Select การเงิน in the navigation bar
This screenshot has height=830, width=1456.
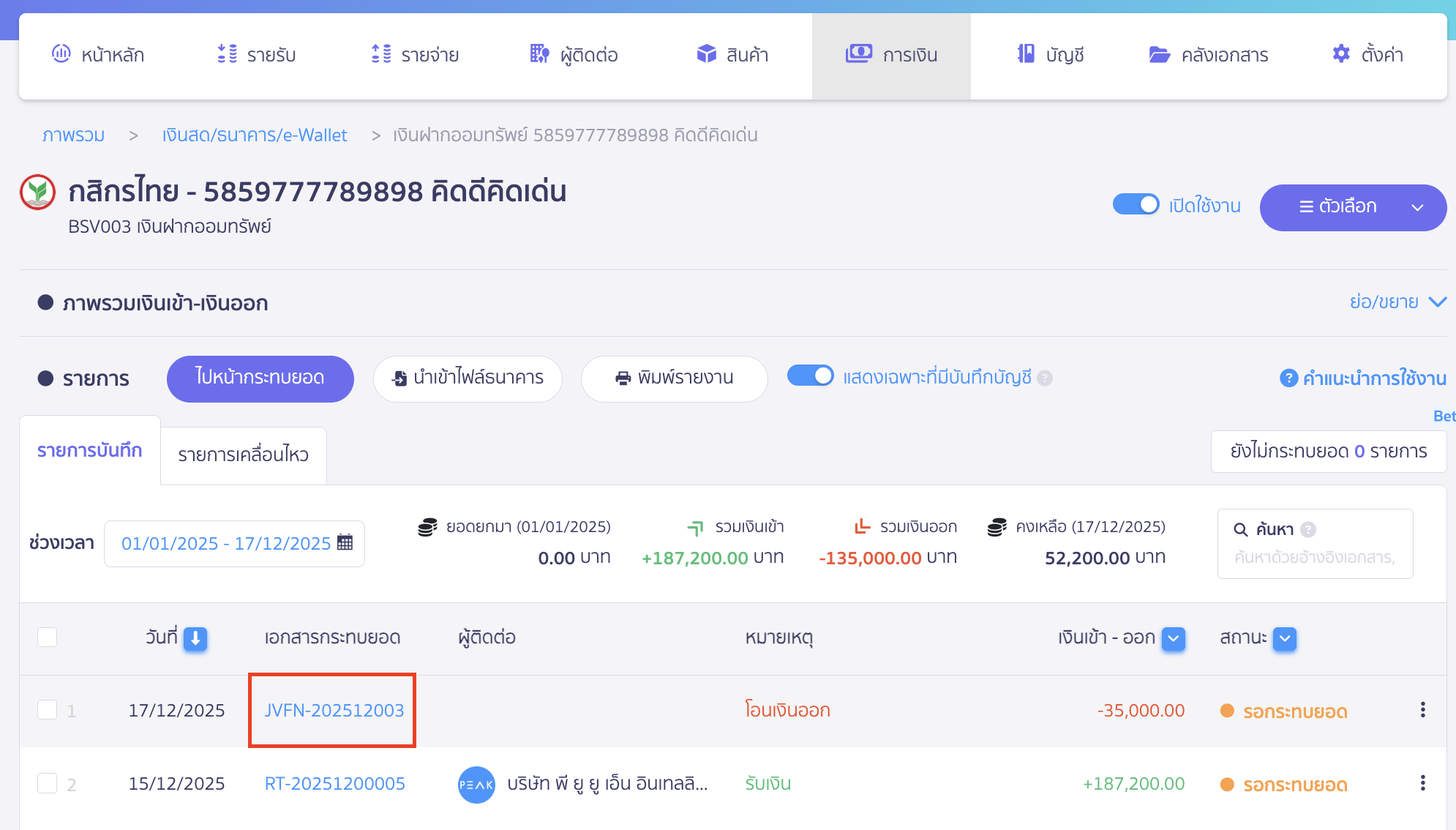891,54
